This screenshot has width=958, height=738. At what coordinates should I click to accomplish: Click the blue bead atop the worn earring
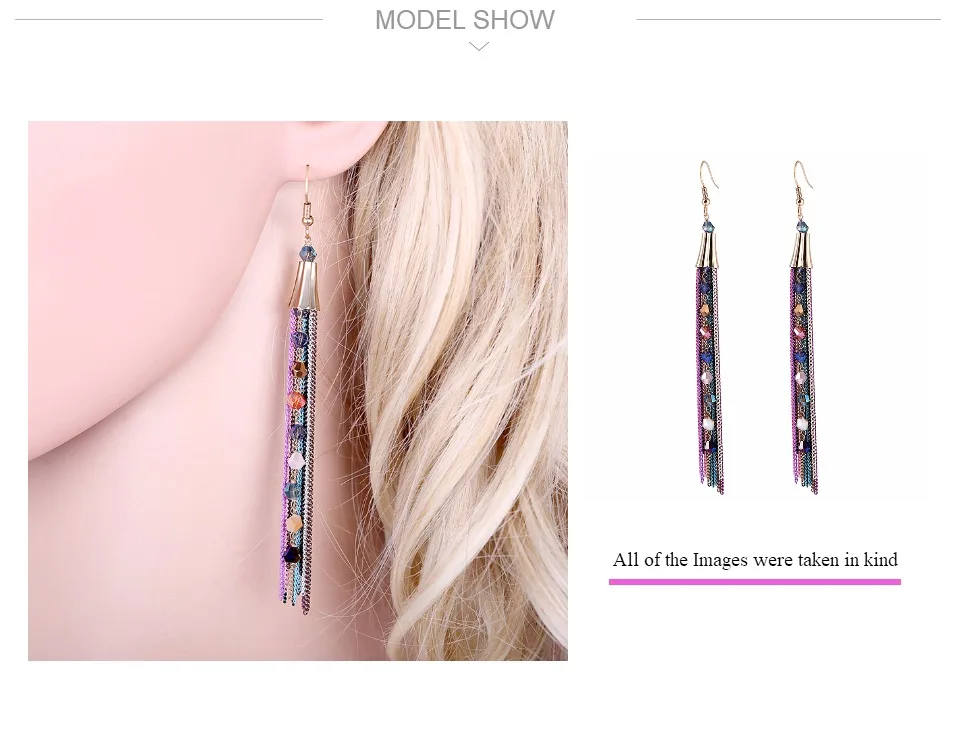307,252
